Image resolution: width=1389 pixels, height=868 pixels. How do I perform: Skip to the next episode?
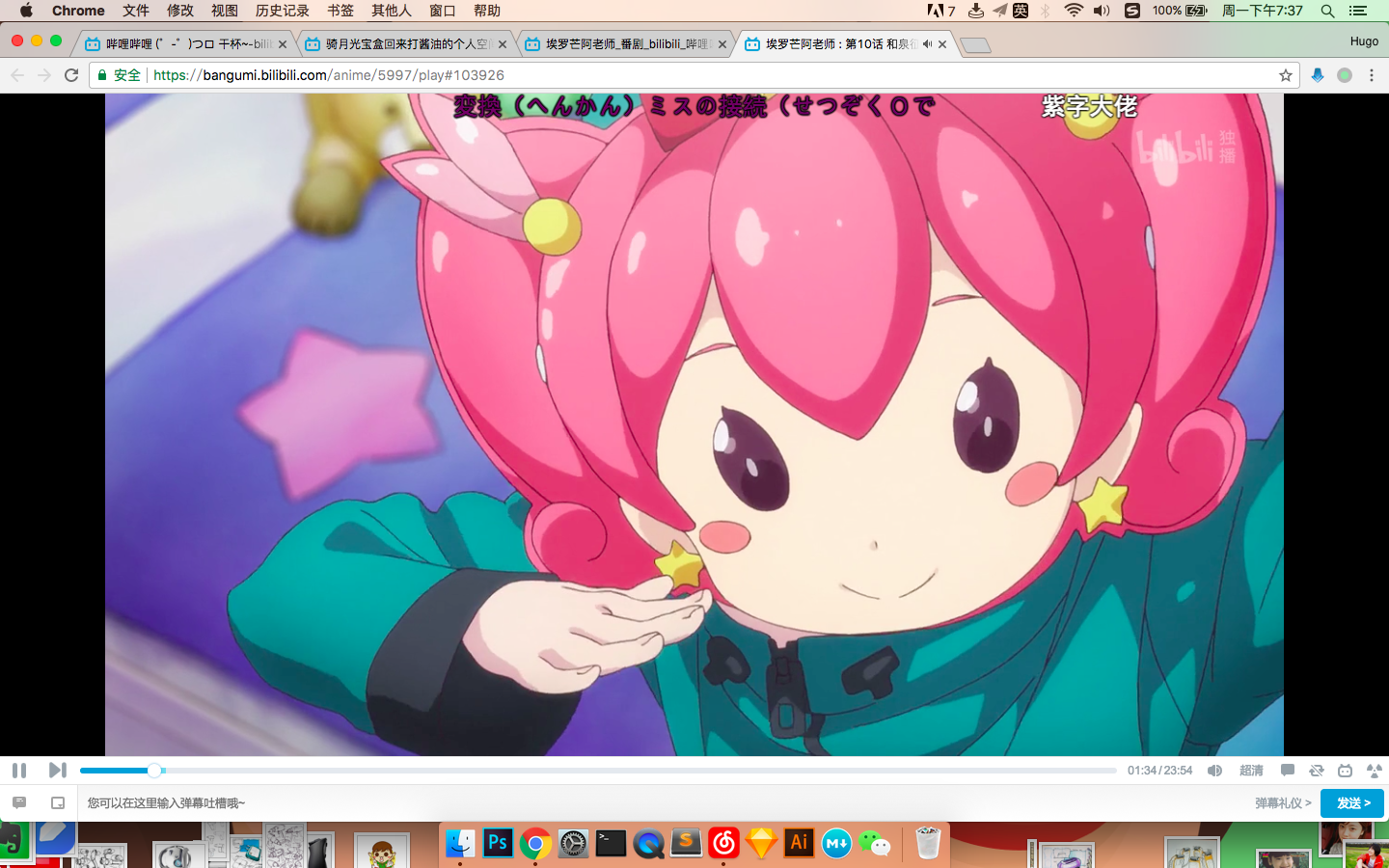pyautogui.click(x=57, y=770)
